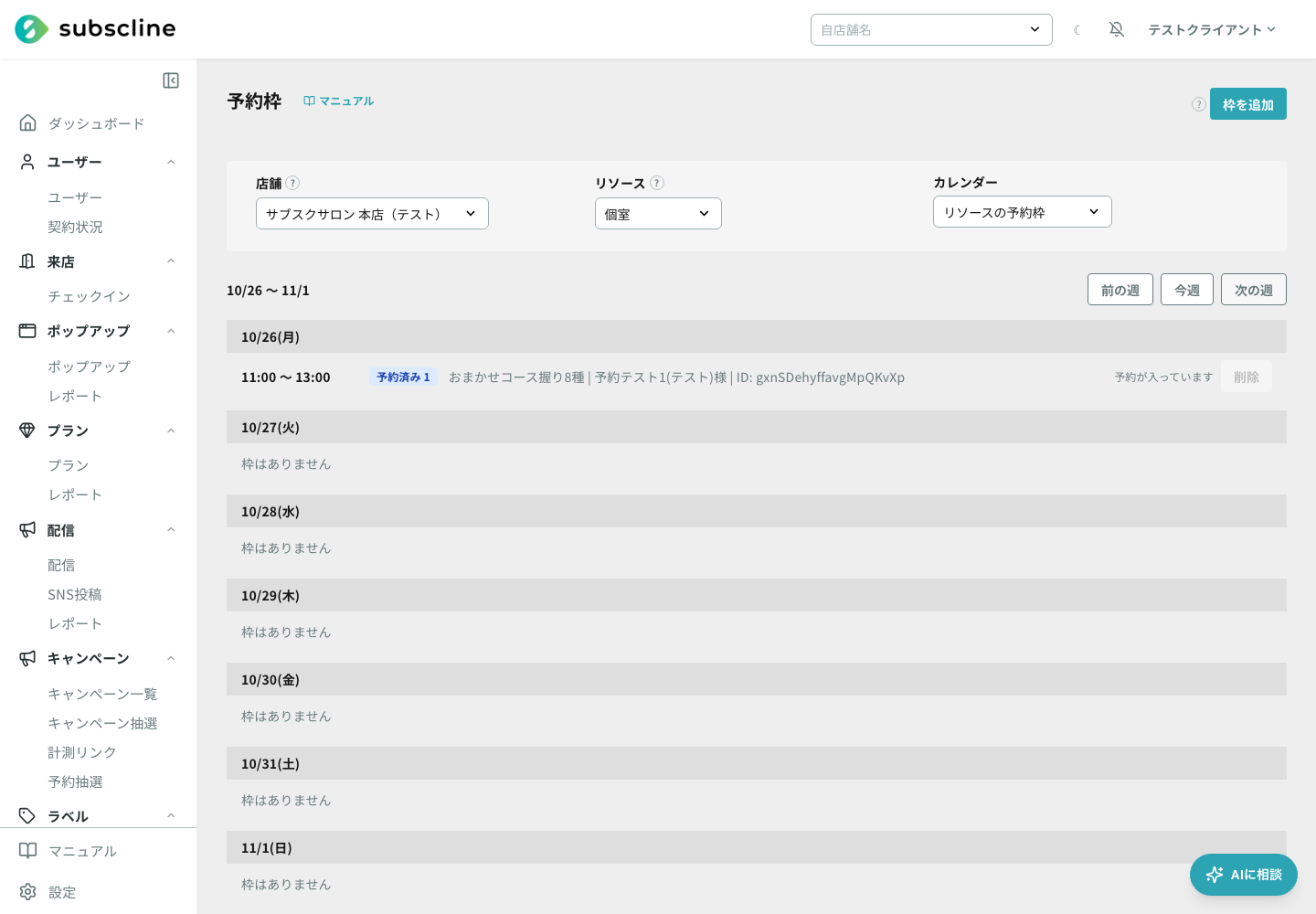This screenshot has width=1316, height=914.
Task: Click the subscline logo
Action: 95,29
